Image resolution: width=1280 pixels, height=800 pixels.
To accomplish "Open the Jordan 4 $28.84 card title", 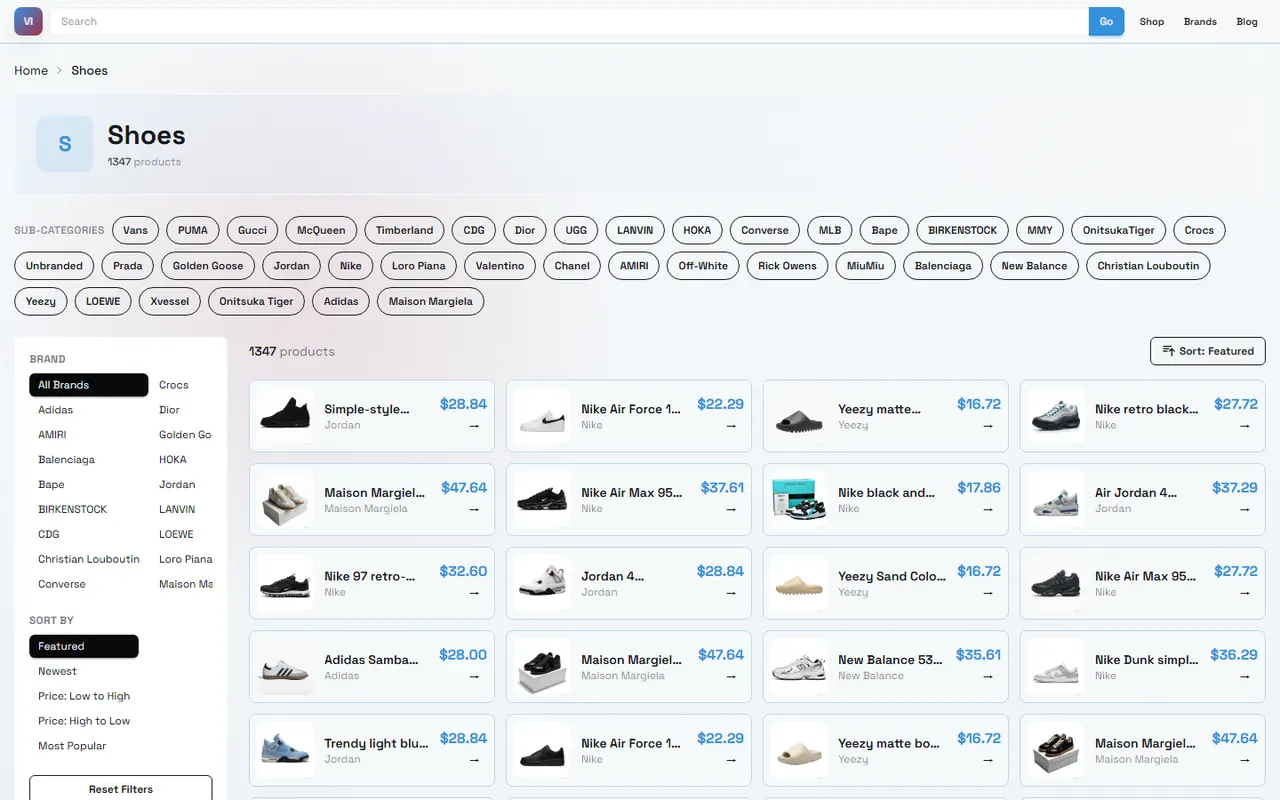I will point(613,576).
